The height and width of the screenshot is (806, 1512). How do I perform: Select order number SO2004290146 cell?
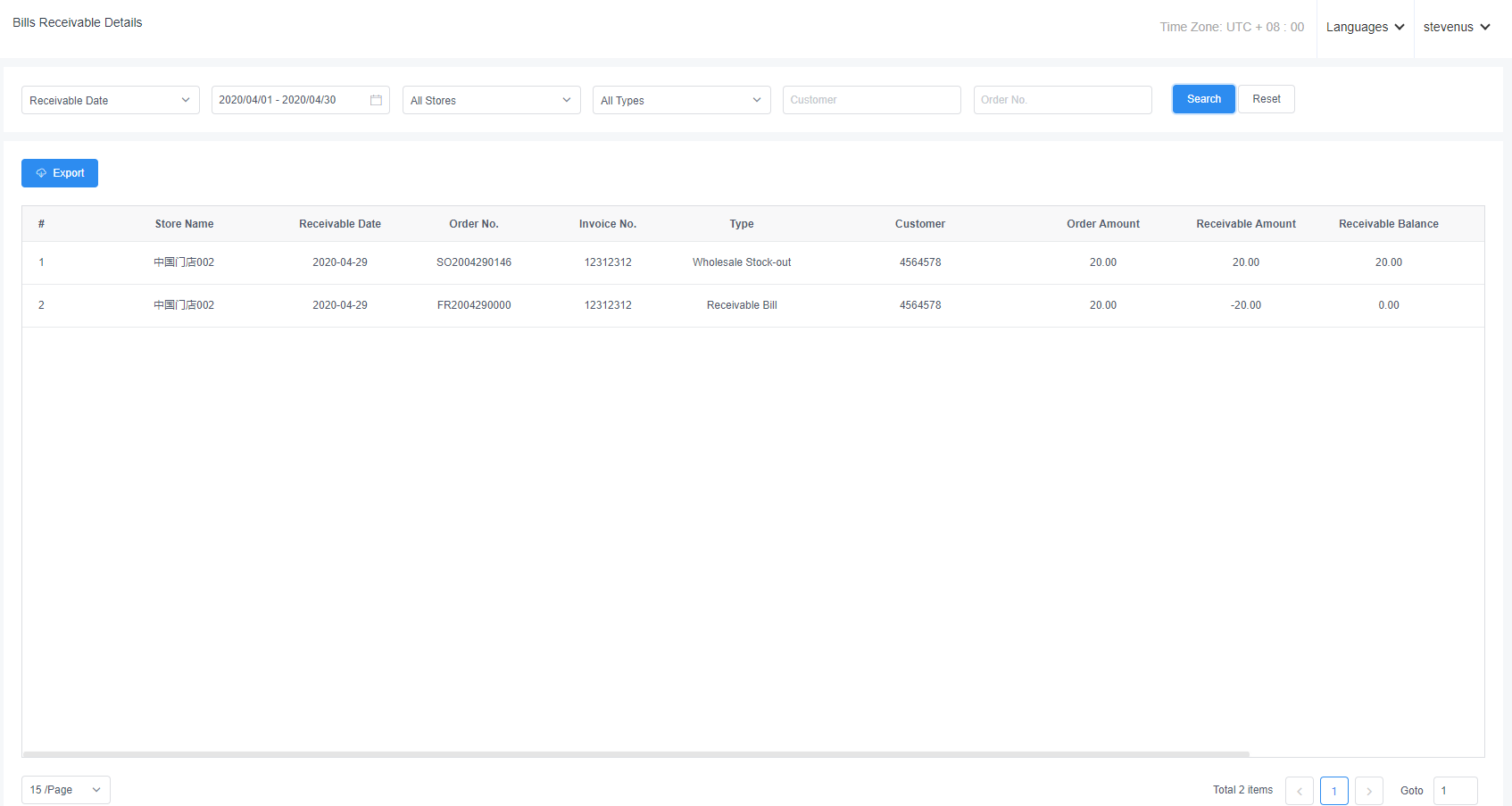click(474, 262)
